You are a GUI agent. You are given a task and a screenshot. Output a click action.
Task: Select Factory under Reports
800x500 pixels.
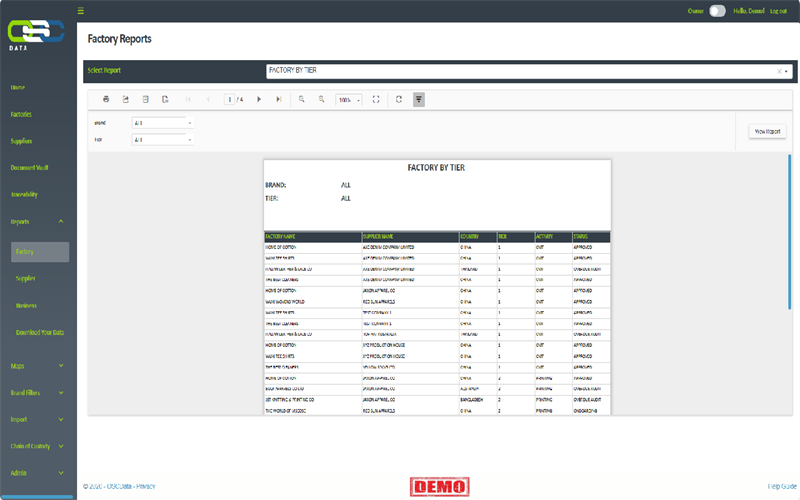point(40,252)
